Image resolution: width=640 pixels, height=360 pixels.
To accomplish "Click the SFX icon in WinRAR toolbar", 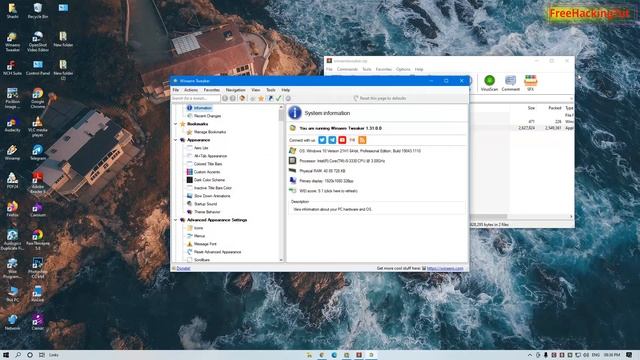I will [x=531, y=83].
